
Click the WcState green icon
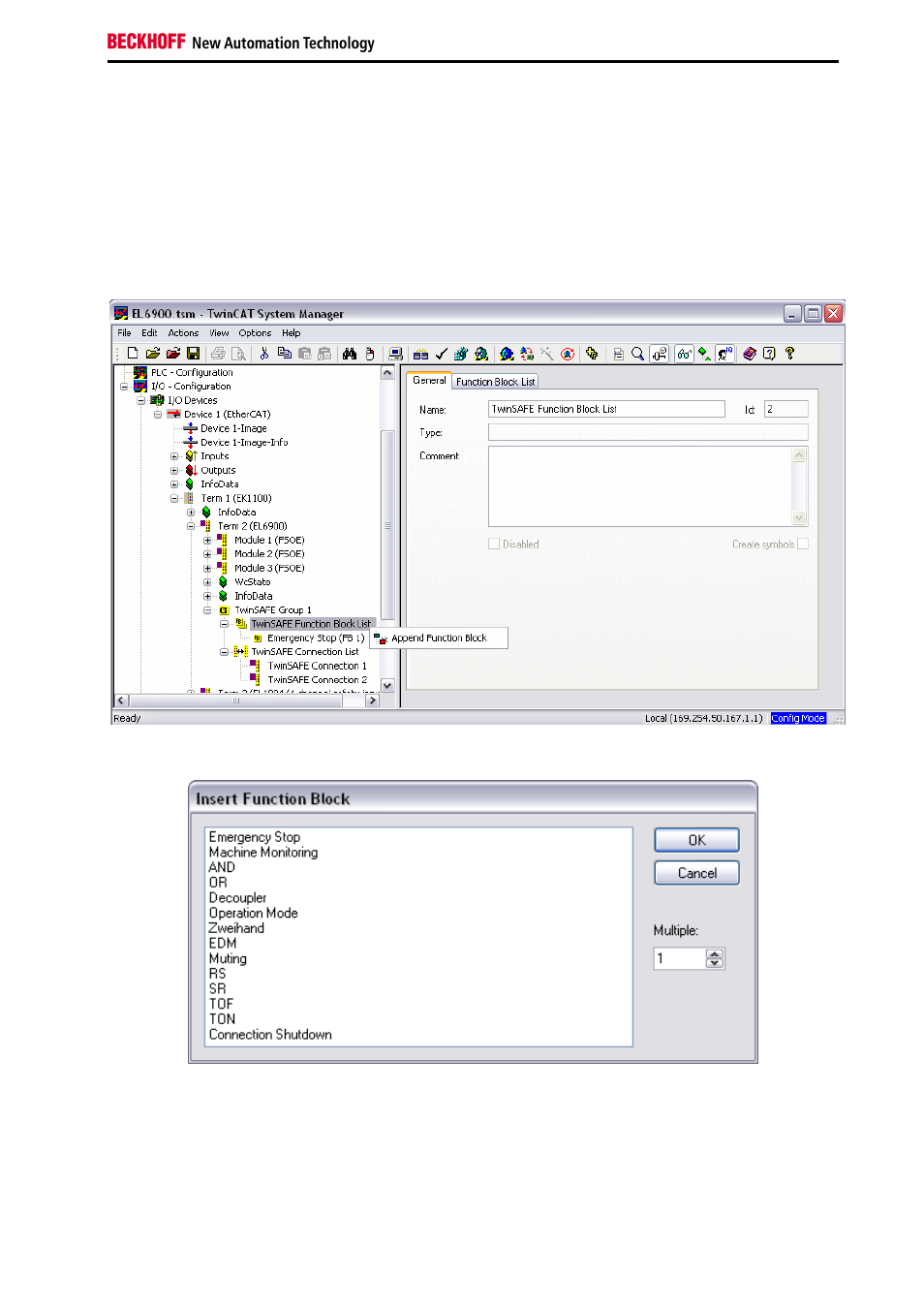click(x=223, y=582)
